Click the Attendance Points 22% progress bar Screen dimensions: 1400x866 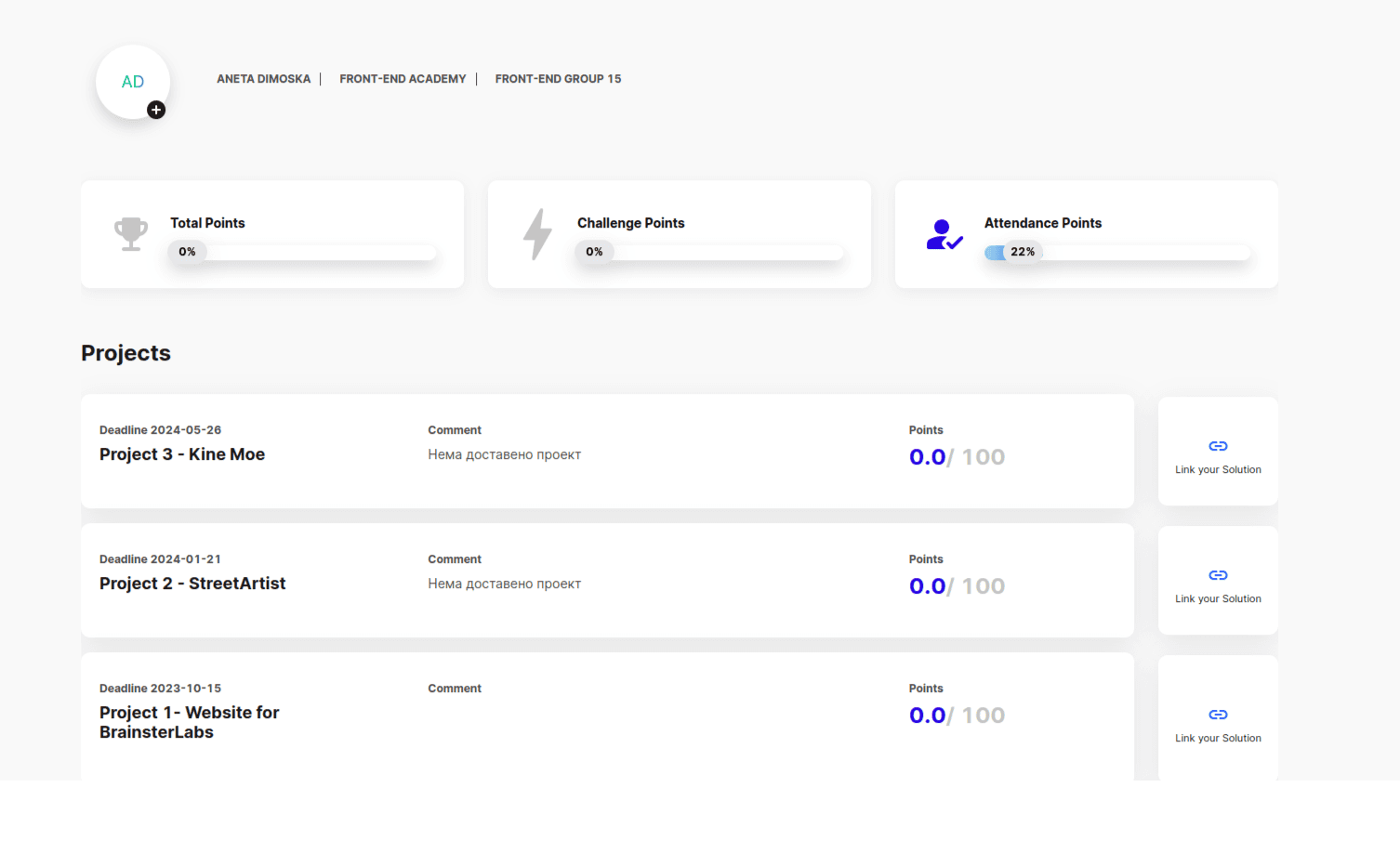pos(1117,252)
